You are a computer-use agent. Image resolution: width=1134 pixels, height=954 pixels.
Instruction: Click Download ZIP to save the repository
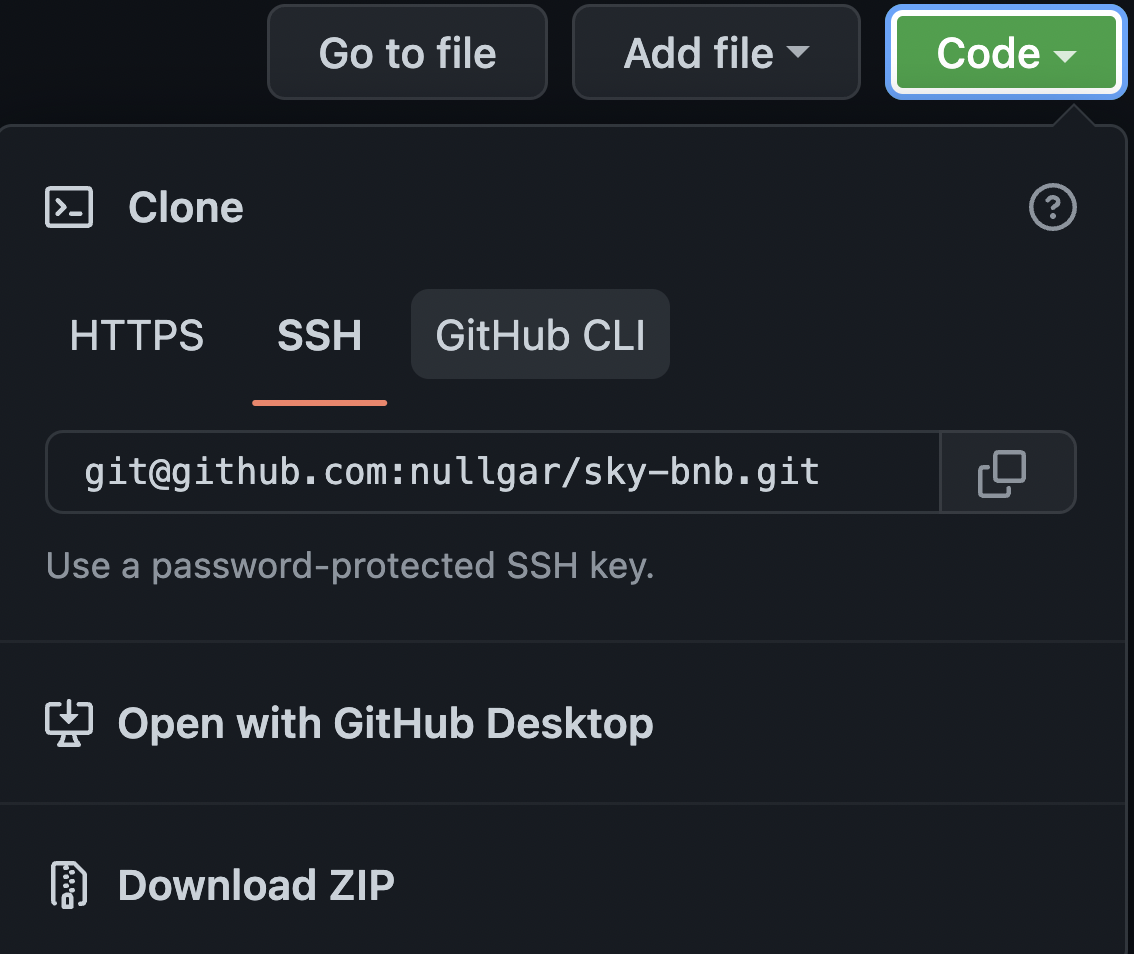(x=256, y=884)
